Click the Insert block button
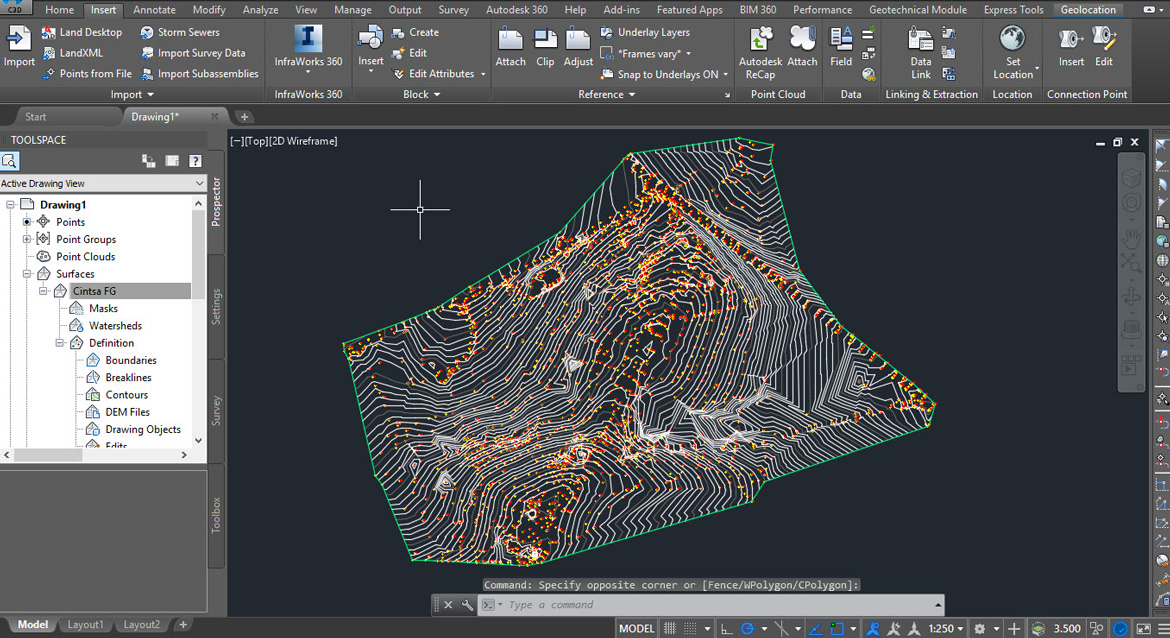 [370, 47]
